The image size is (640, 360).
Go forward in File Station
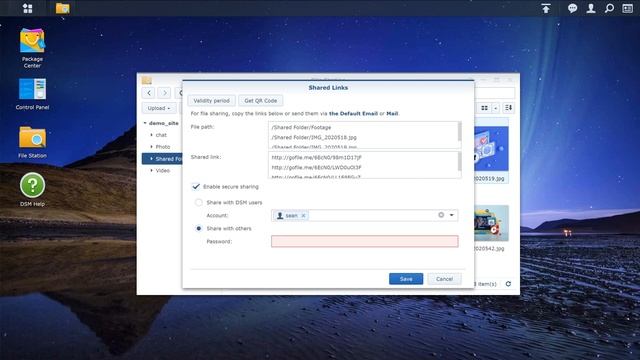(164, 93)
